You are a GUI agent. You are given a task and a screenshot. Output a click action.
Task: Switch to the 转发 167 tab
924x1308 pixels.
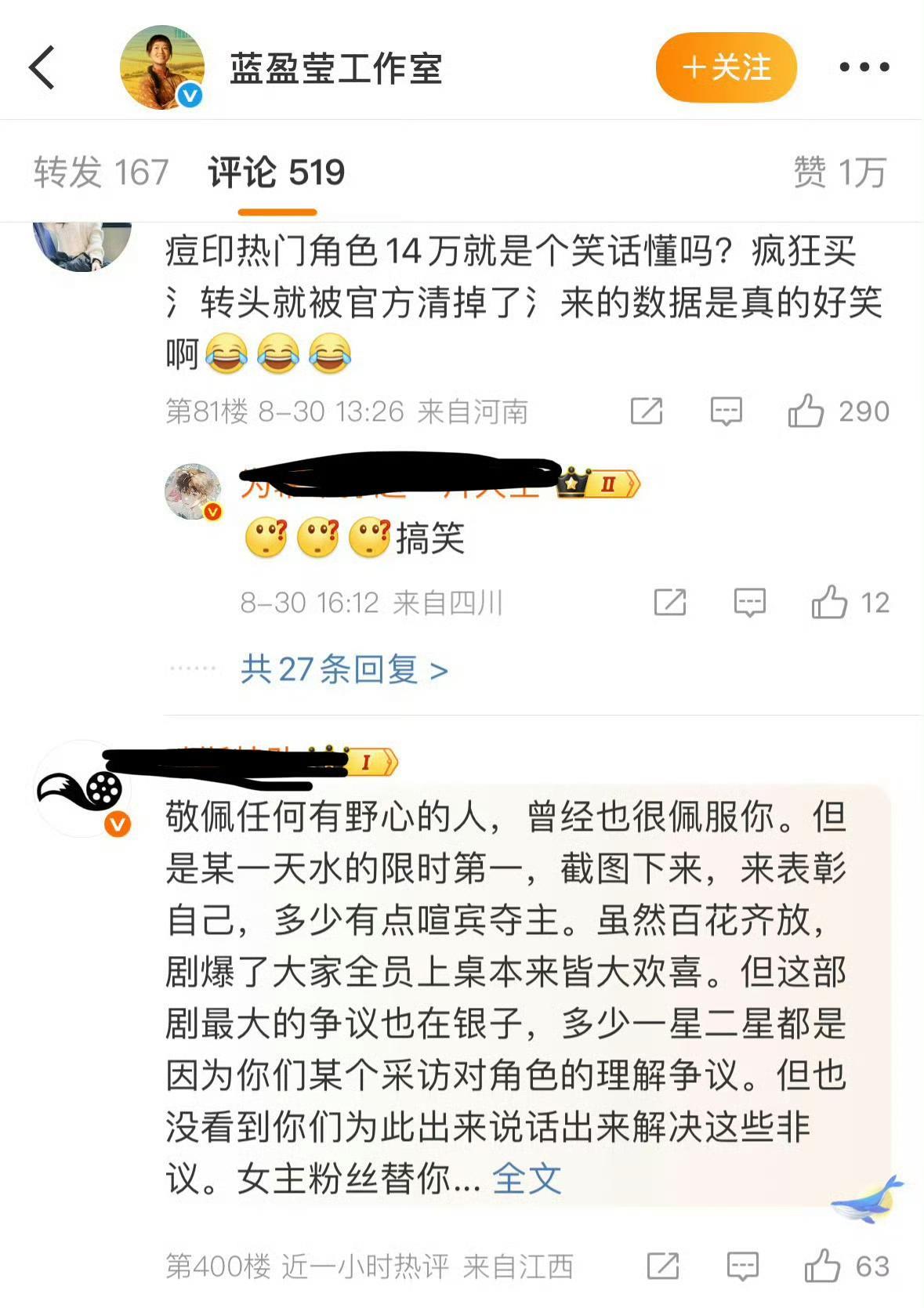(101, 172)
